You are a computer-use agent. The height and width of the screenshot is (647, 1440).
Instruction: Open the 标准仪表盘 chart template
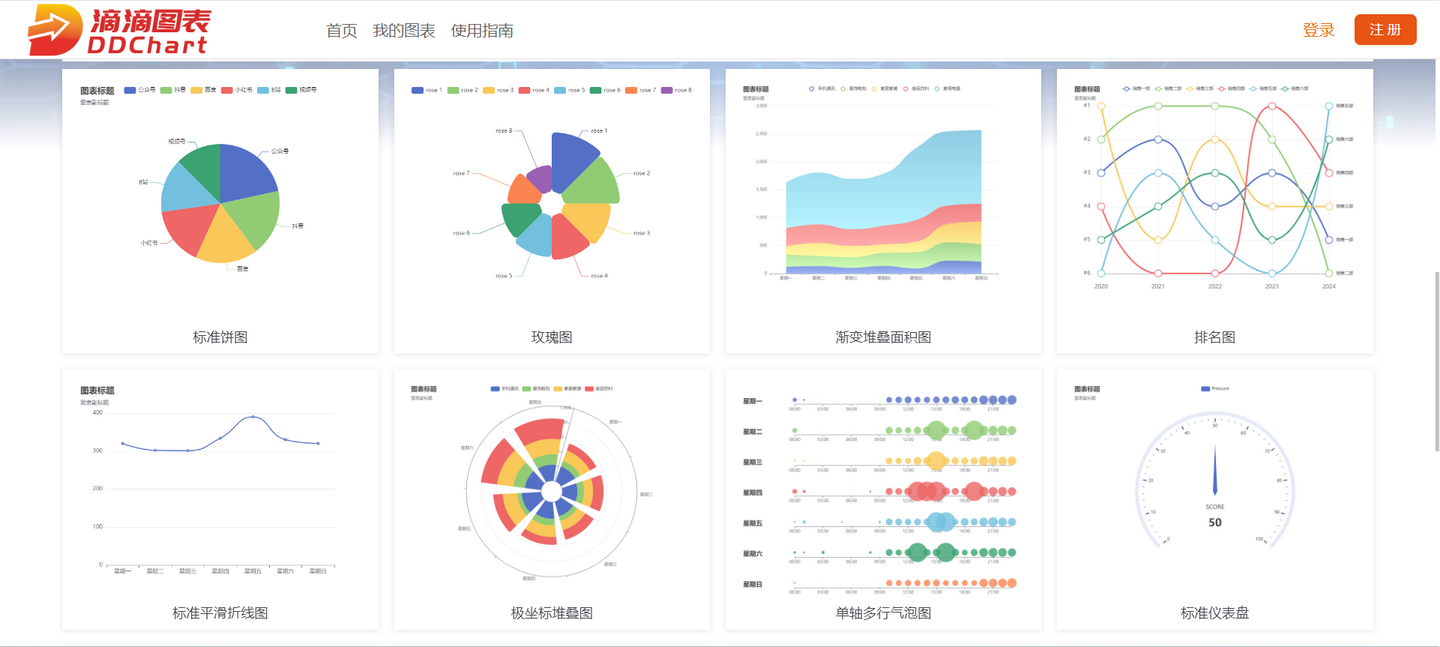(x=1213, y=613)
